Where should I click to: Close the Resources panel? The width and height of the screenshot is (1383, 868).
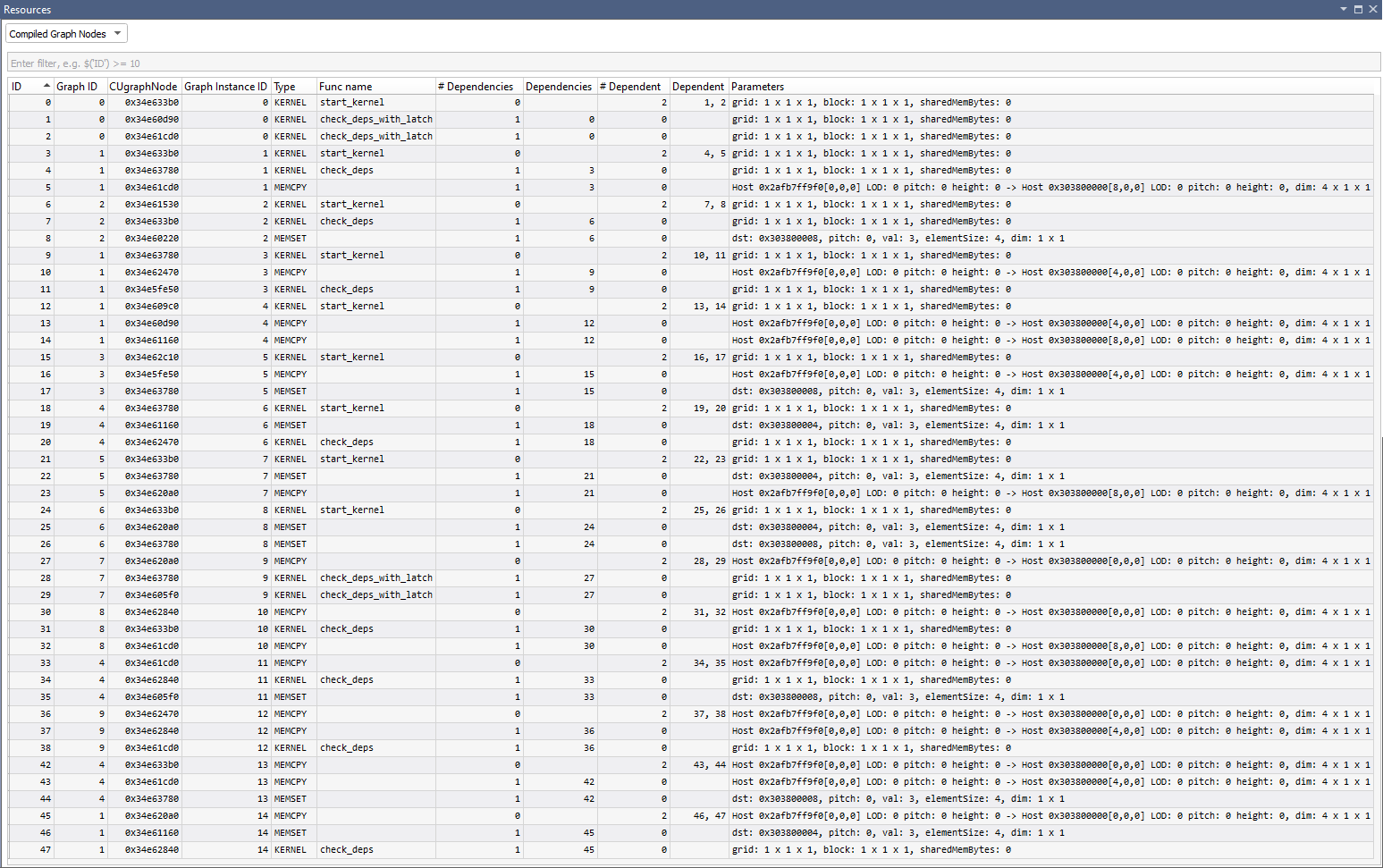point(1373,9)
